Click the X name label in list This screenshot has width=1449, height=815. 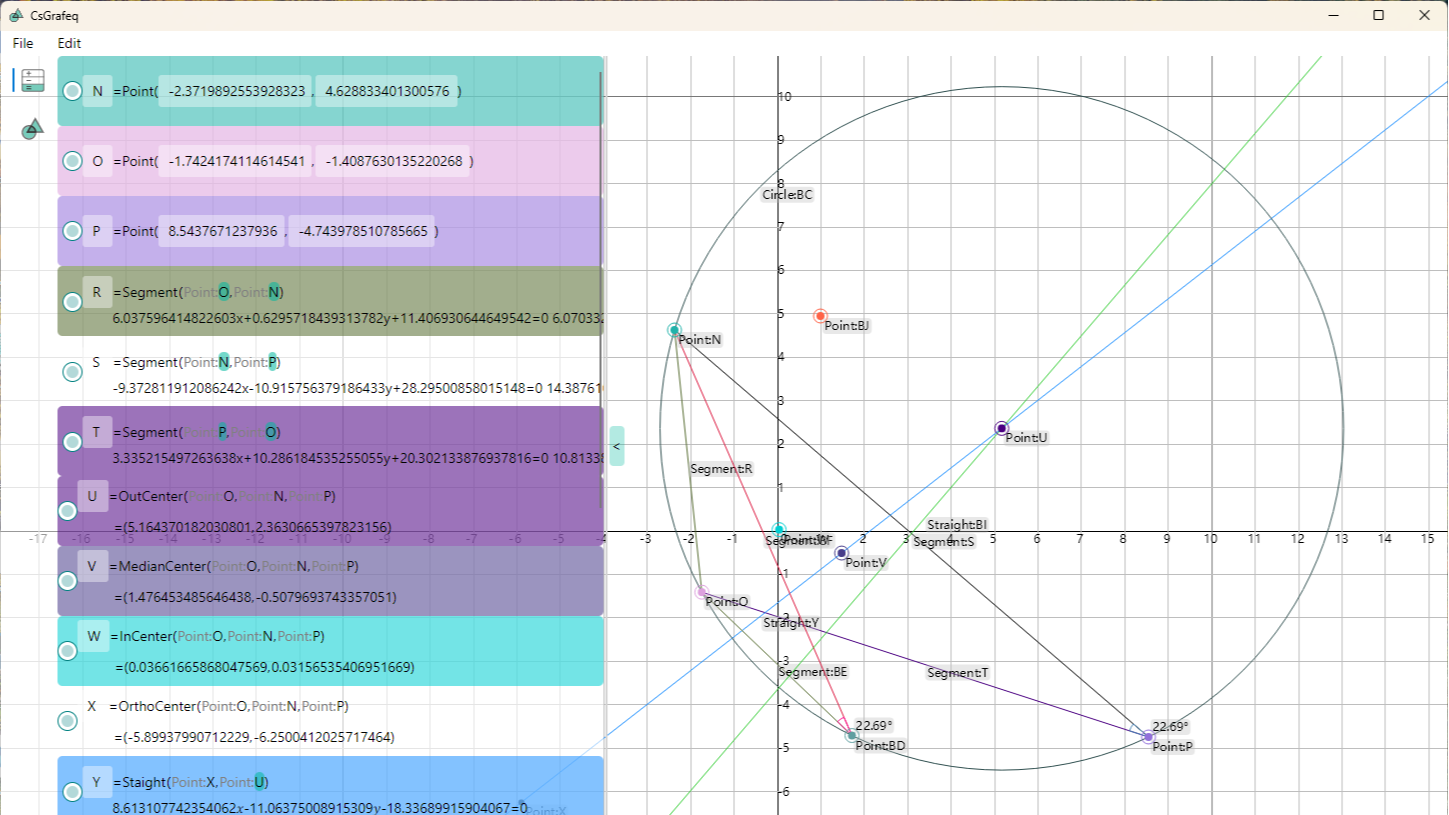coord(92,706)
